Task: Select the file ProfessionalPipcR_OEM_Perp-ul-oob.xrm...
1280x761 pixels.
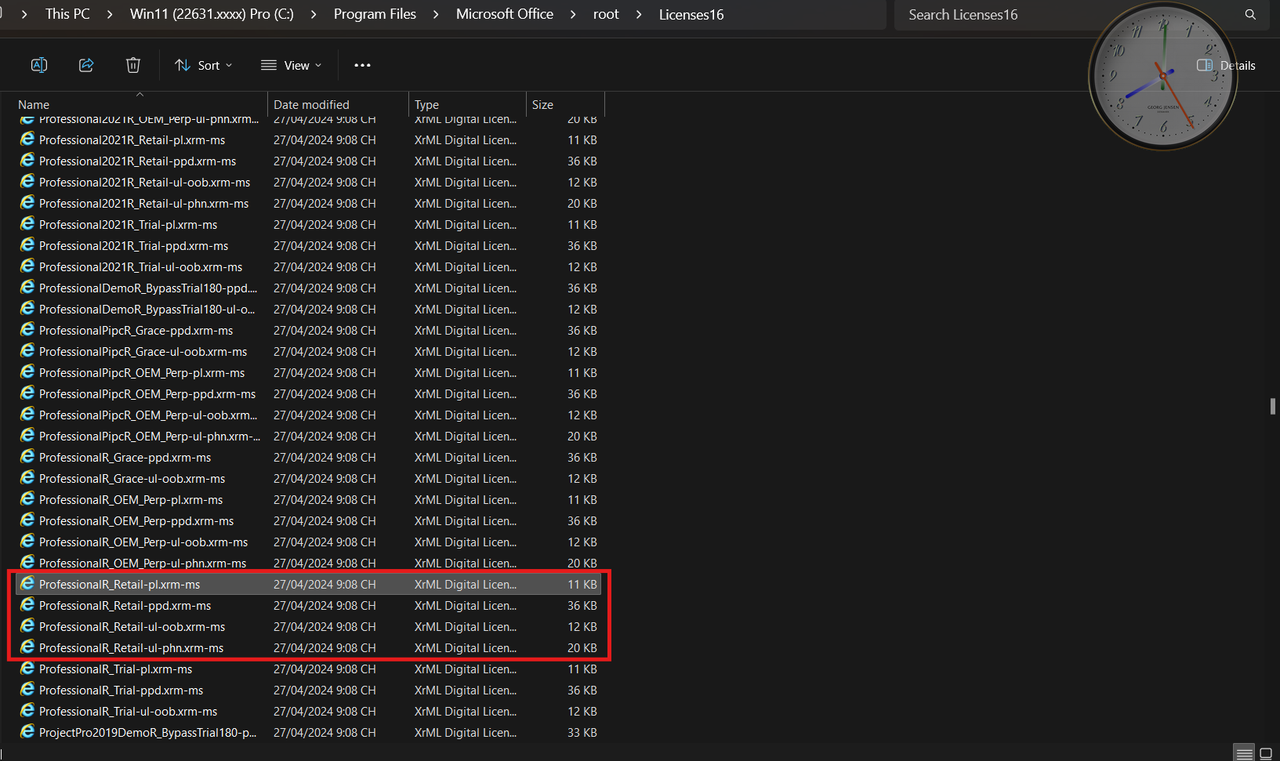Action: 308,415
